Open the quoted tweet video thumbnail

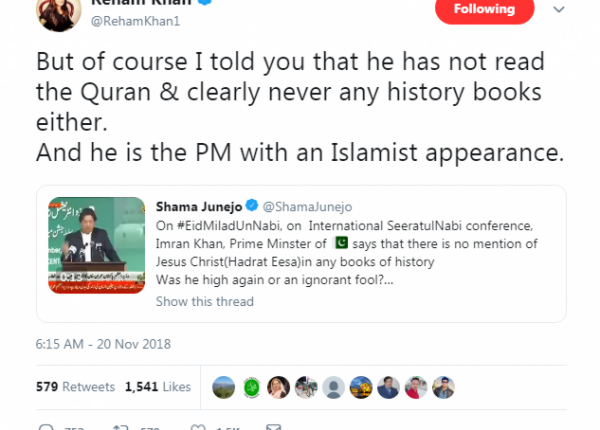pyautogui.click(x=96, y=245)
